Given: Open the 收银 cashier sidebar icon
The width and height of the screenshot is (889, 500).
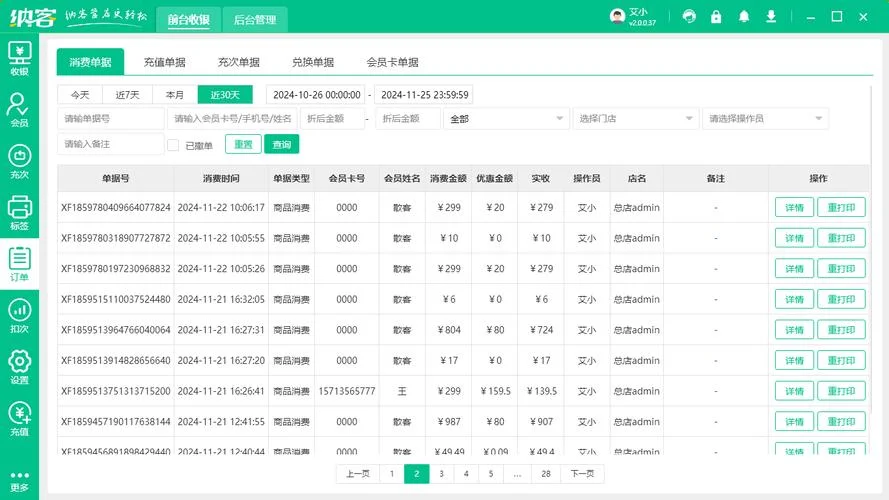Looking at the screenshot, I should pyautogui.click(x=19, y=58).
